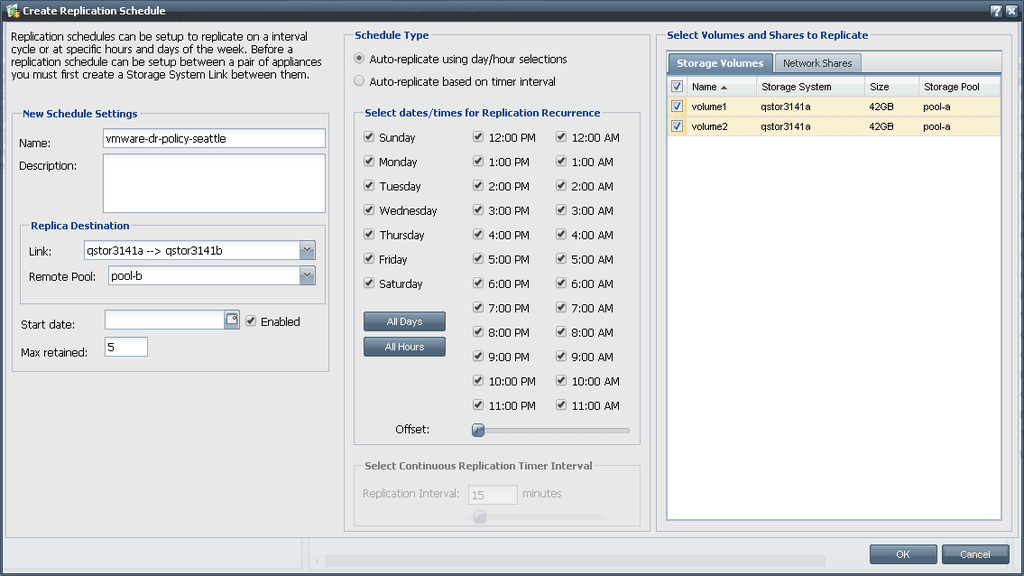This screenshot has height=576, width=1024.
Task: Select Auto-replicate using day/hour selections
Action: [359, 58]
